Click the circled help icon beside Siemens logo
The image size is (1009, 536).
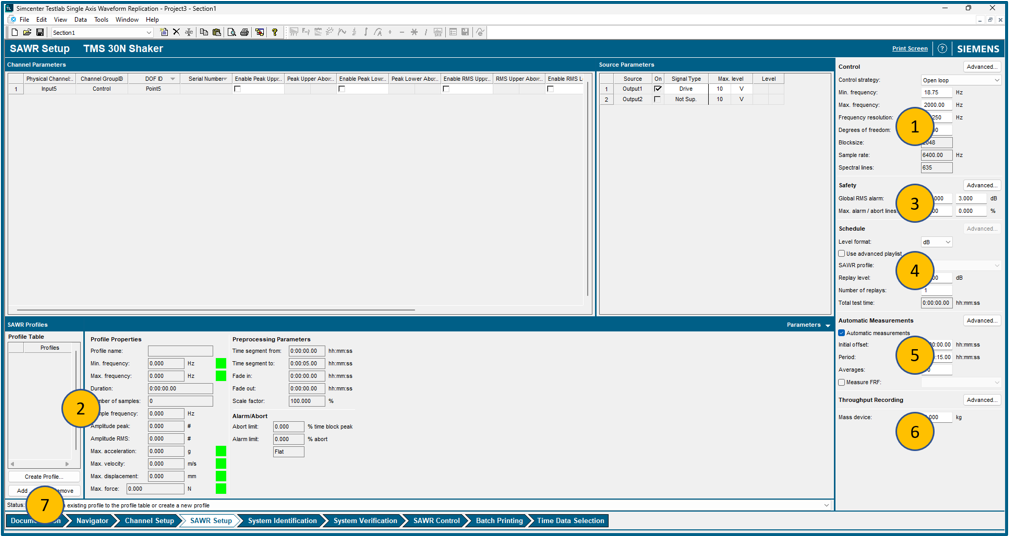point(942,48)
